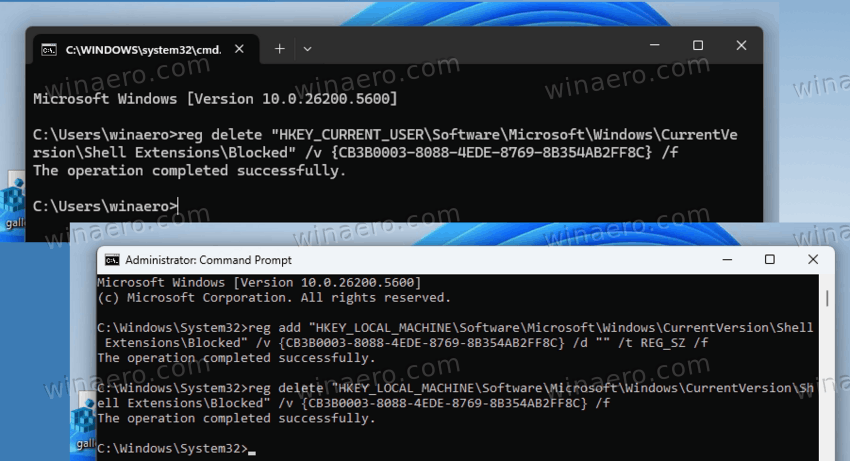Click 'The operation completed successfully.' in Terminal window
Image resolution: width=850 pixels, height=461 pixels.
189,170
